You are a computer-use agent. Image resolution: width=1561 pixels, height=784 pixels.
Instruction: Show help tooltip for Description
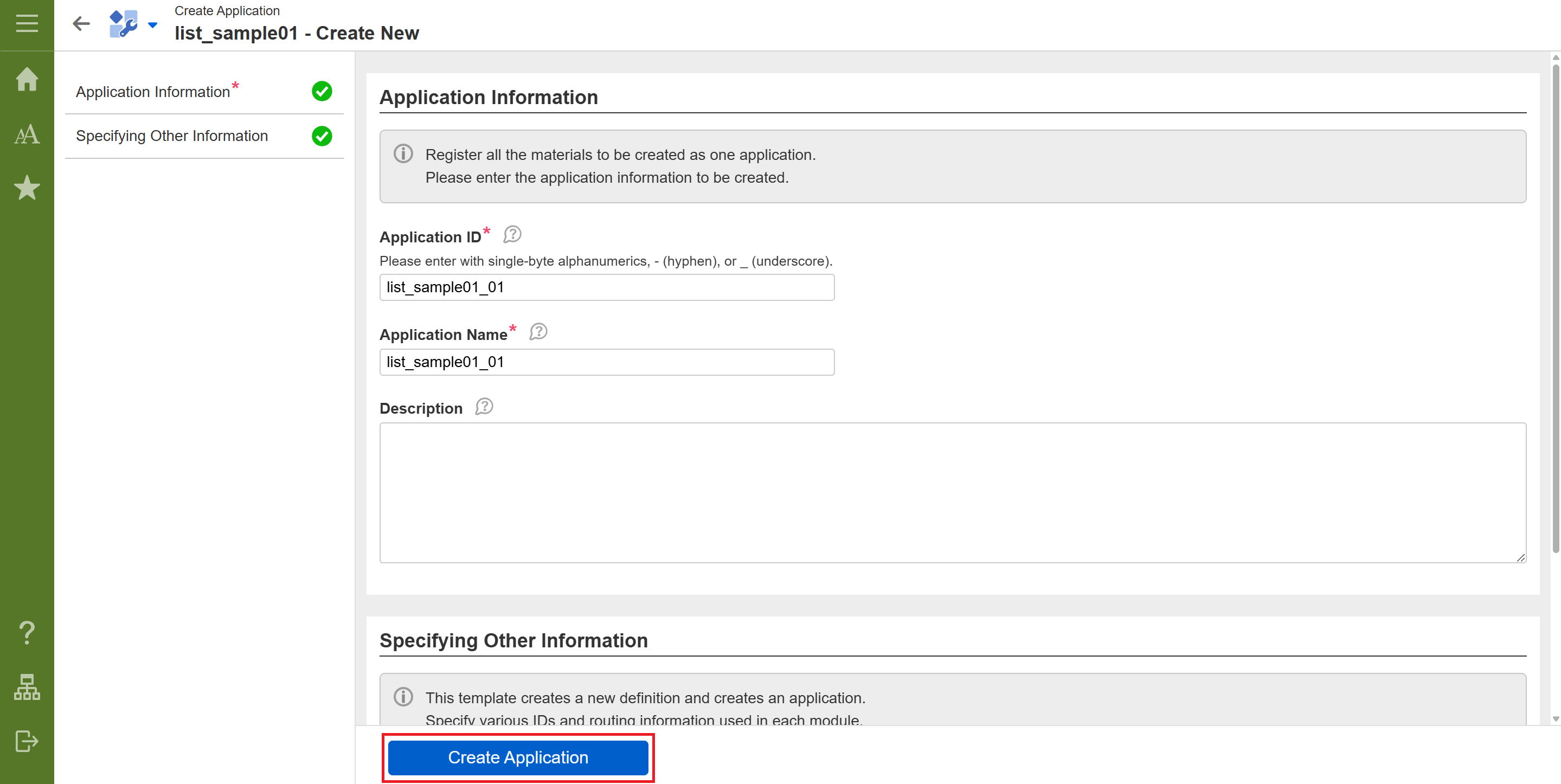[x=484, y=407]
